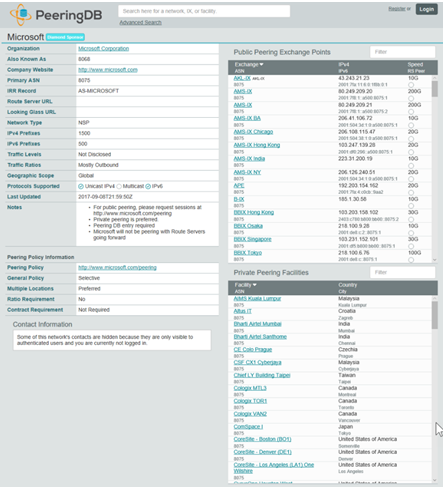This screenshot has height=487, width=443.
Task: Select the Mostly Outbound traffic ratio text
Action: (x=98, y=165)
